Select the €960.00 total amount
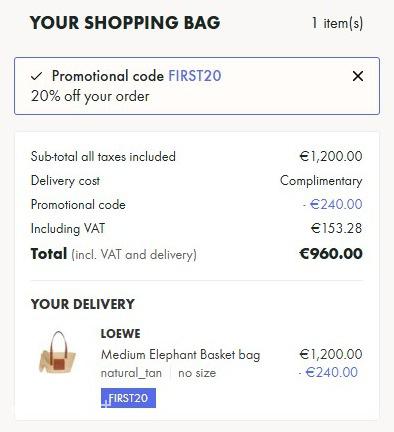 (331, 254)
